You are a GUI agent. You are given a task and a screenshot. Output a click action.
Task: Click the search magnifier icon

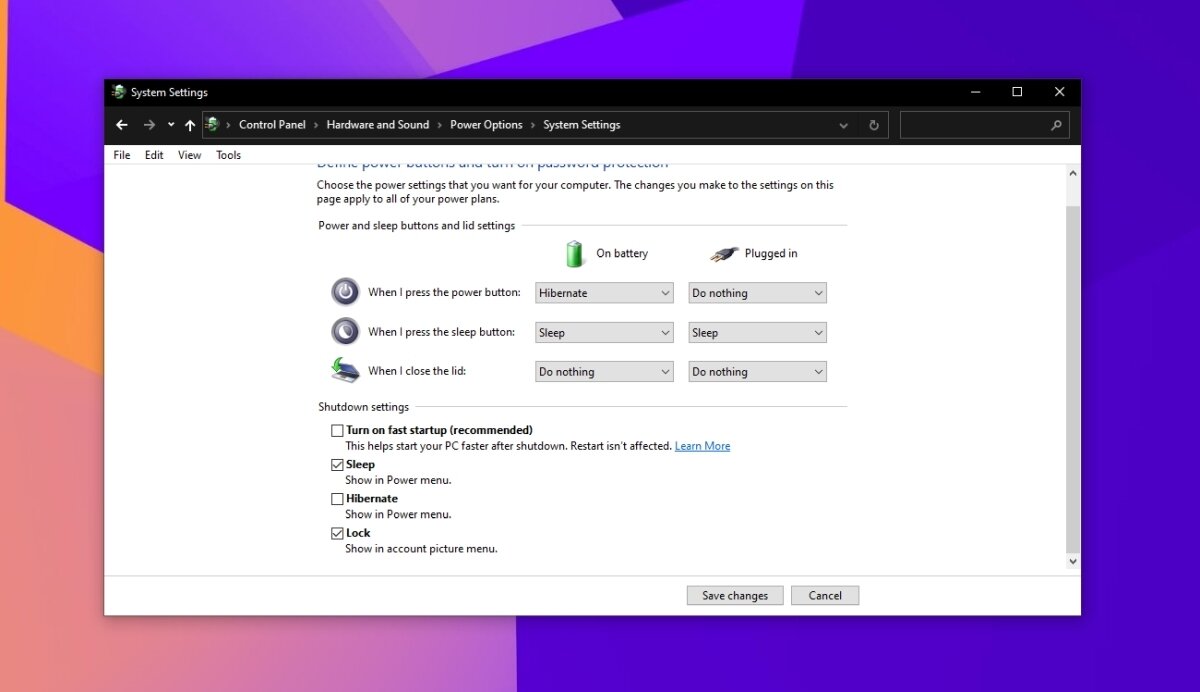(x=1056, y=125)
